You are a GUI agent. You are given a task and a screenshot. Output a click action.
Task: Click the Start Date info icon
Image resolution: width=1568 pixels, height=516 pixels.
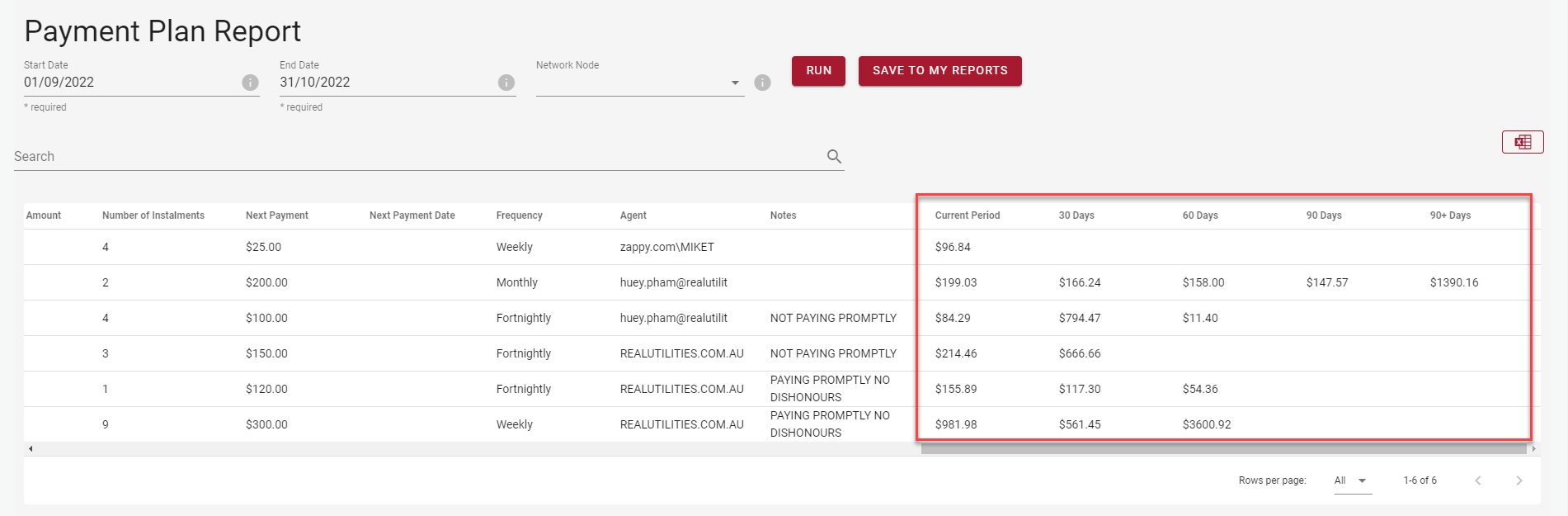(x=250, y=83)
